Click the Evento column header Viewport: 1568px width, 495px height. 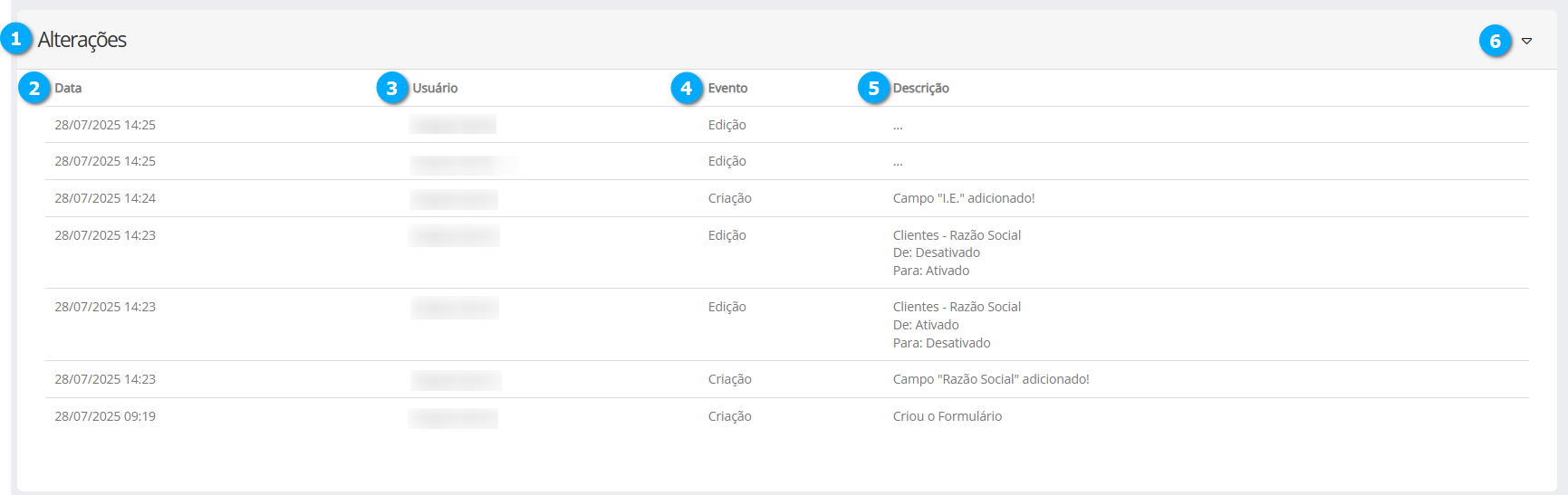tap(727, 88)
